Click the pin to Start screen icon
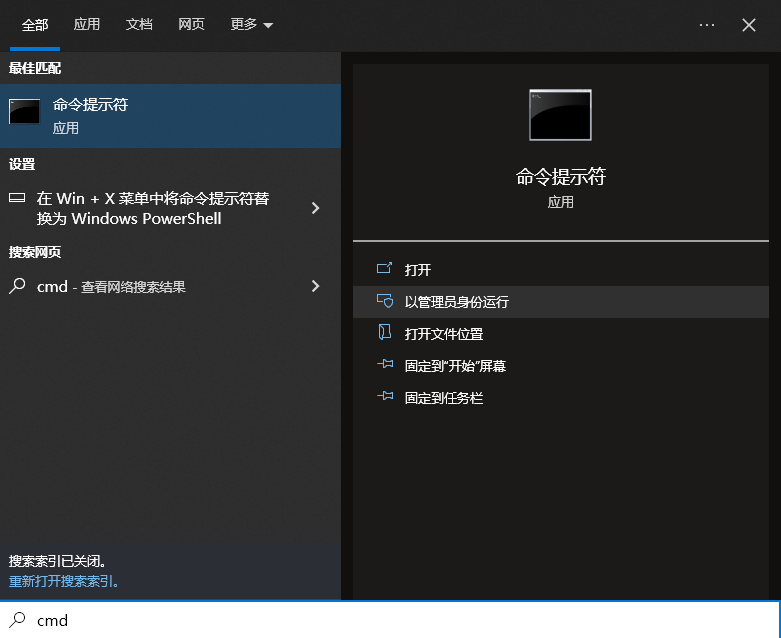The height and width of the screenshot is (638, 781). pyautogui.click(x=384, y=366)
